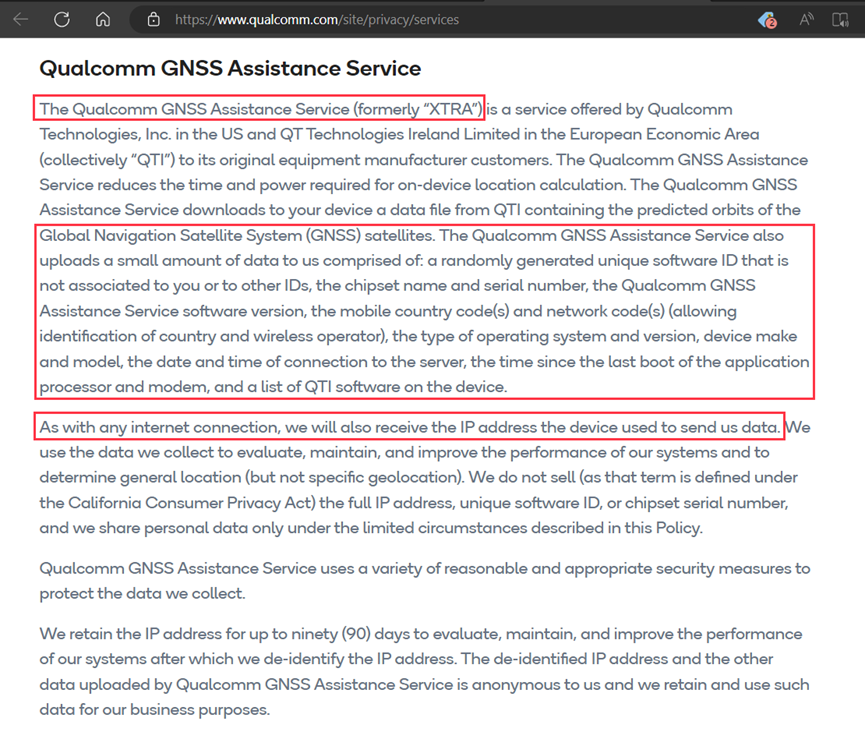Reload the page with the refresh icon

pyautogui.click(x=62, y=20)
